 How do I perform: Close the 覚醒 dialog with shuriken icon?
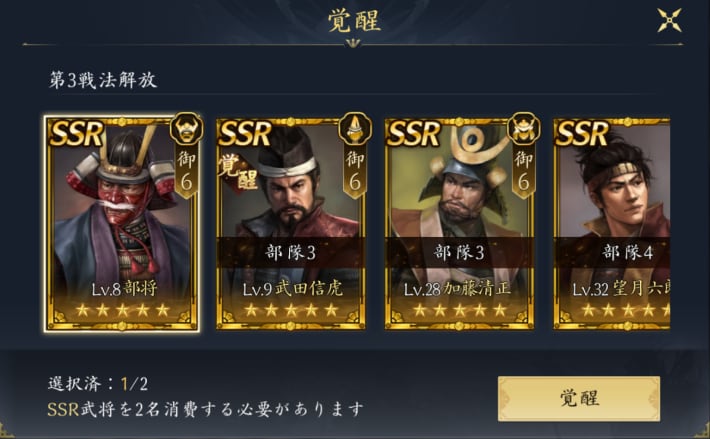[x=669, y=20]
